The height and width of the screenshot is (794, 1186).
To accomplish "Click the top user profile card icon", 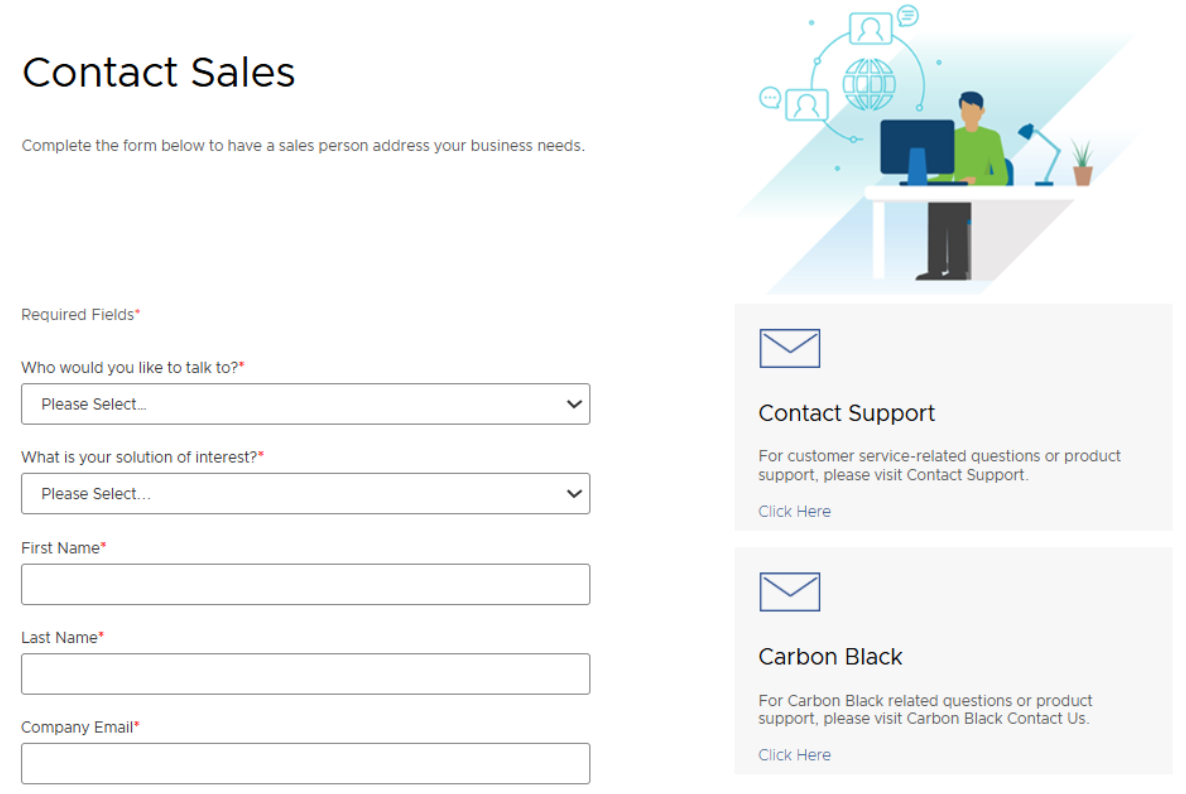I will tap(870, 27).
